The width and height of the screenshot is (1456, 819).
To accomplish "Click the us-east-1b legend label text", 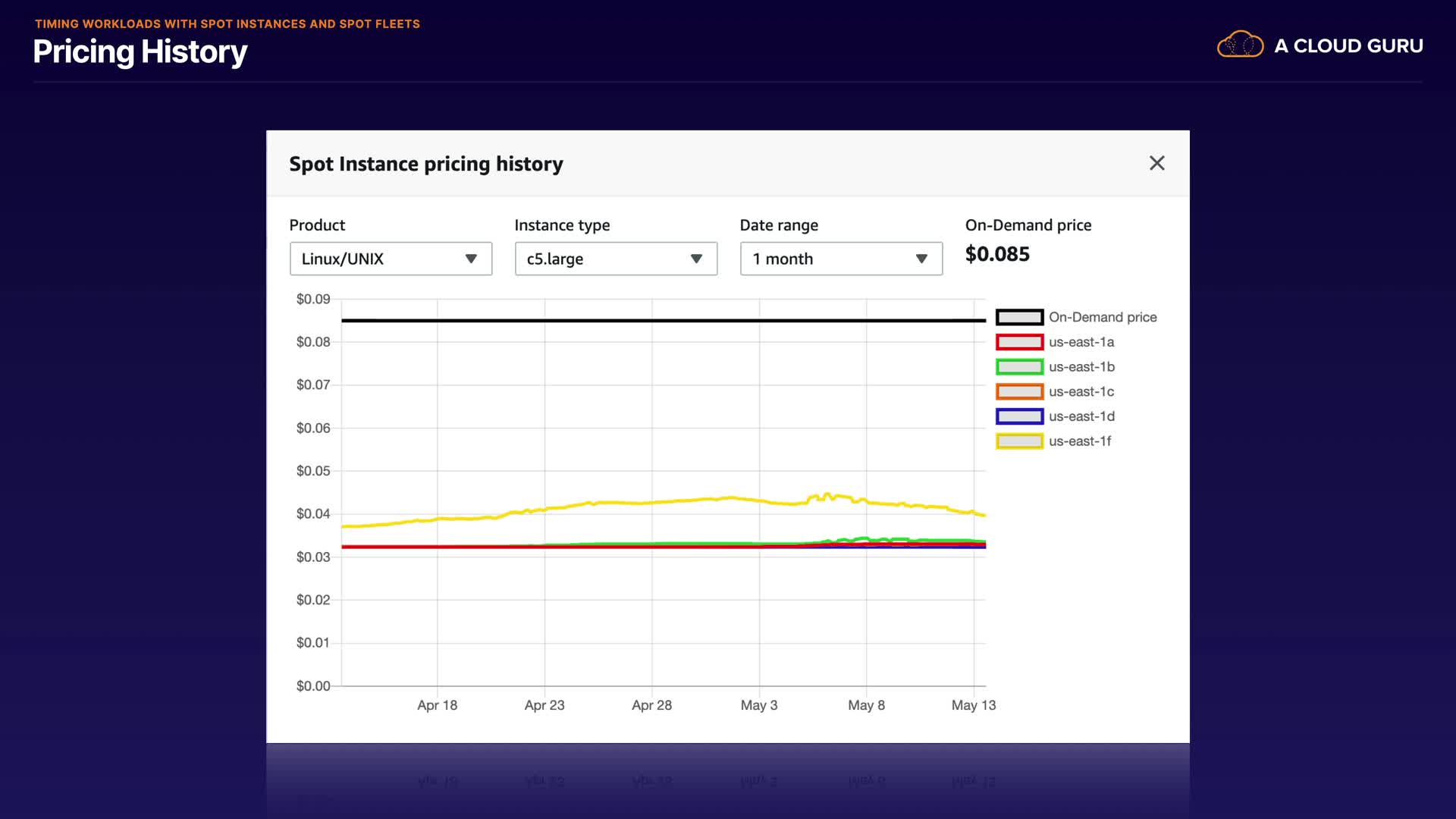I will pos(1081,367).
